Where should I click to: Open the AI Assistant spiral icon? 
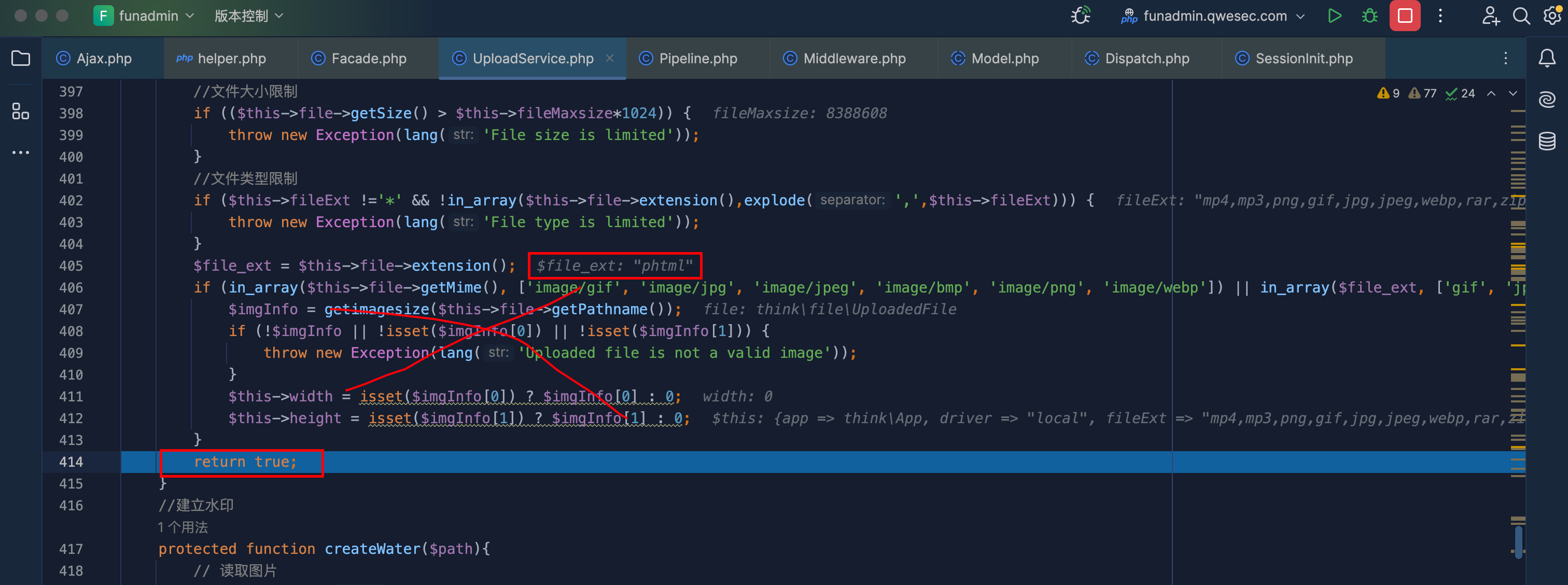tap(1547, 99)
